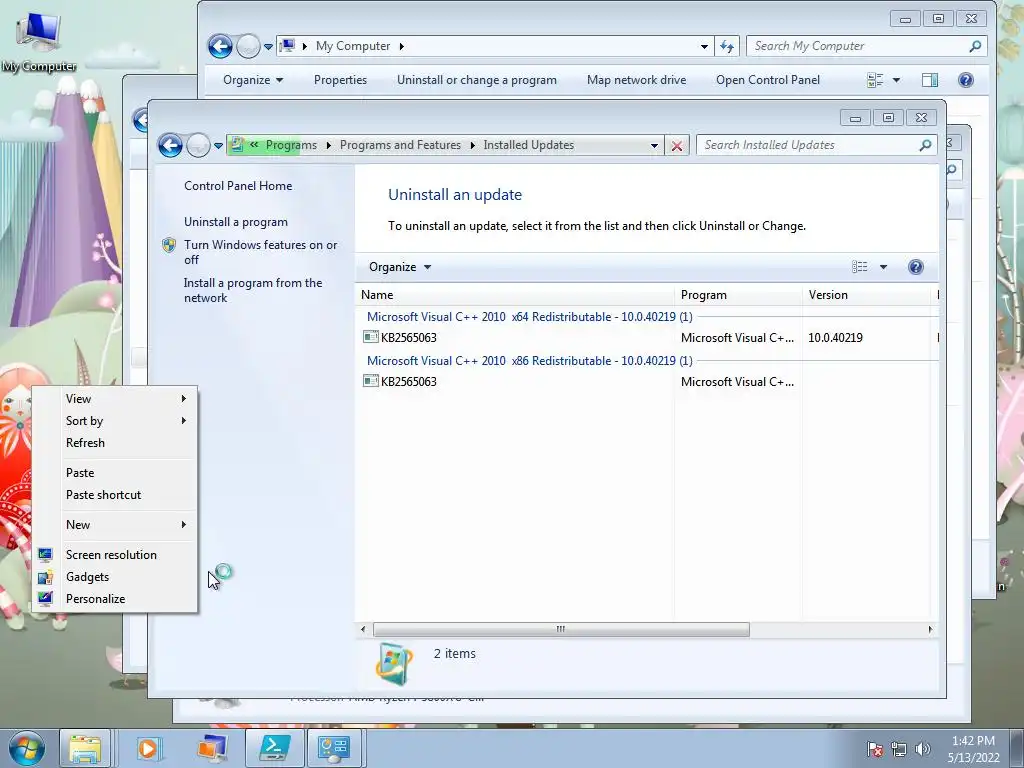Open Sort by submenu in context menu

pyautogui.click(x=115, y=421)
